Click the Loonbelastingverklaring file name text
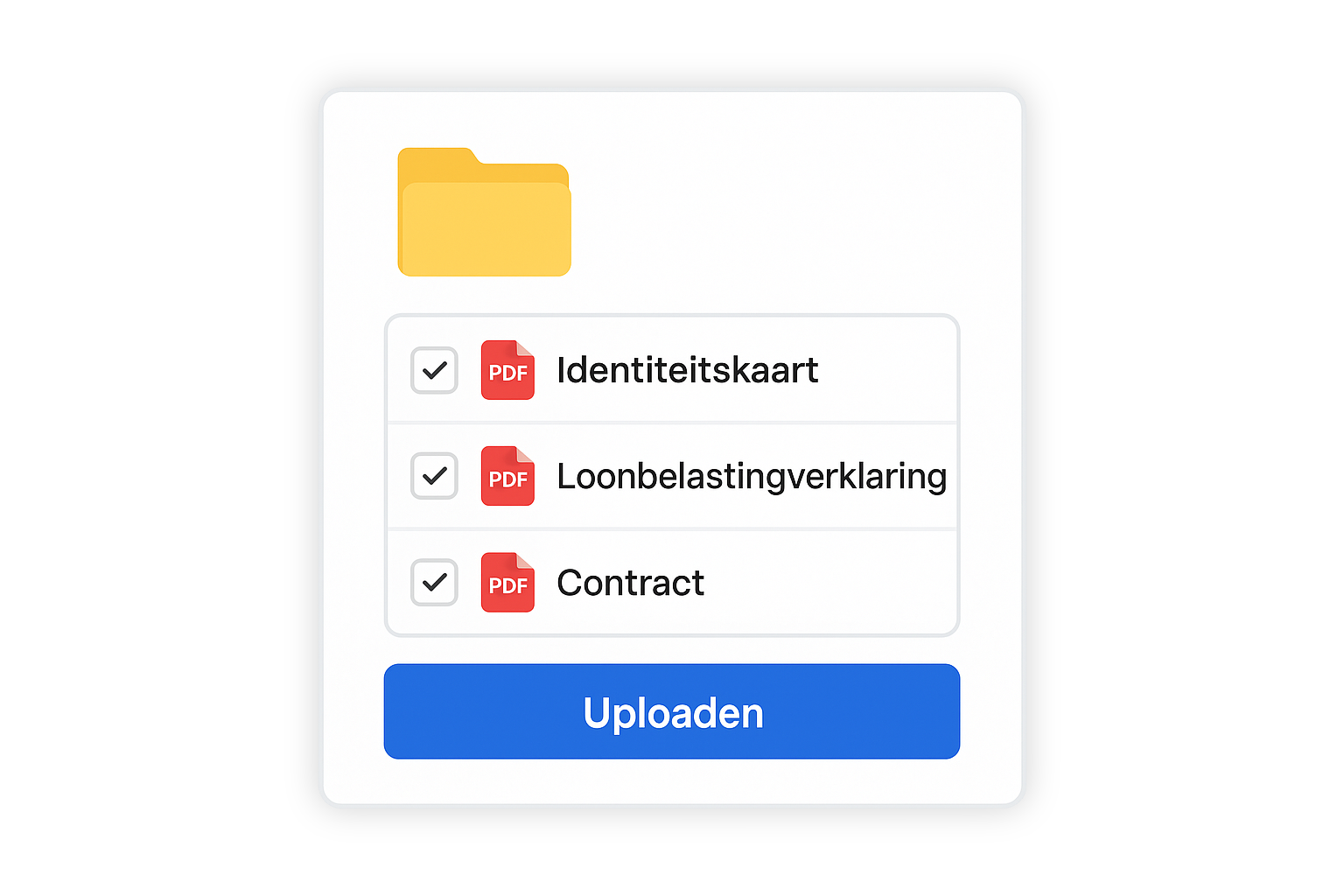 coord(751,477)
